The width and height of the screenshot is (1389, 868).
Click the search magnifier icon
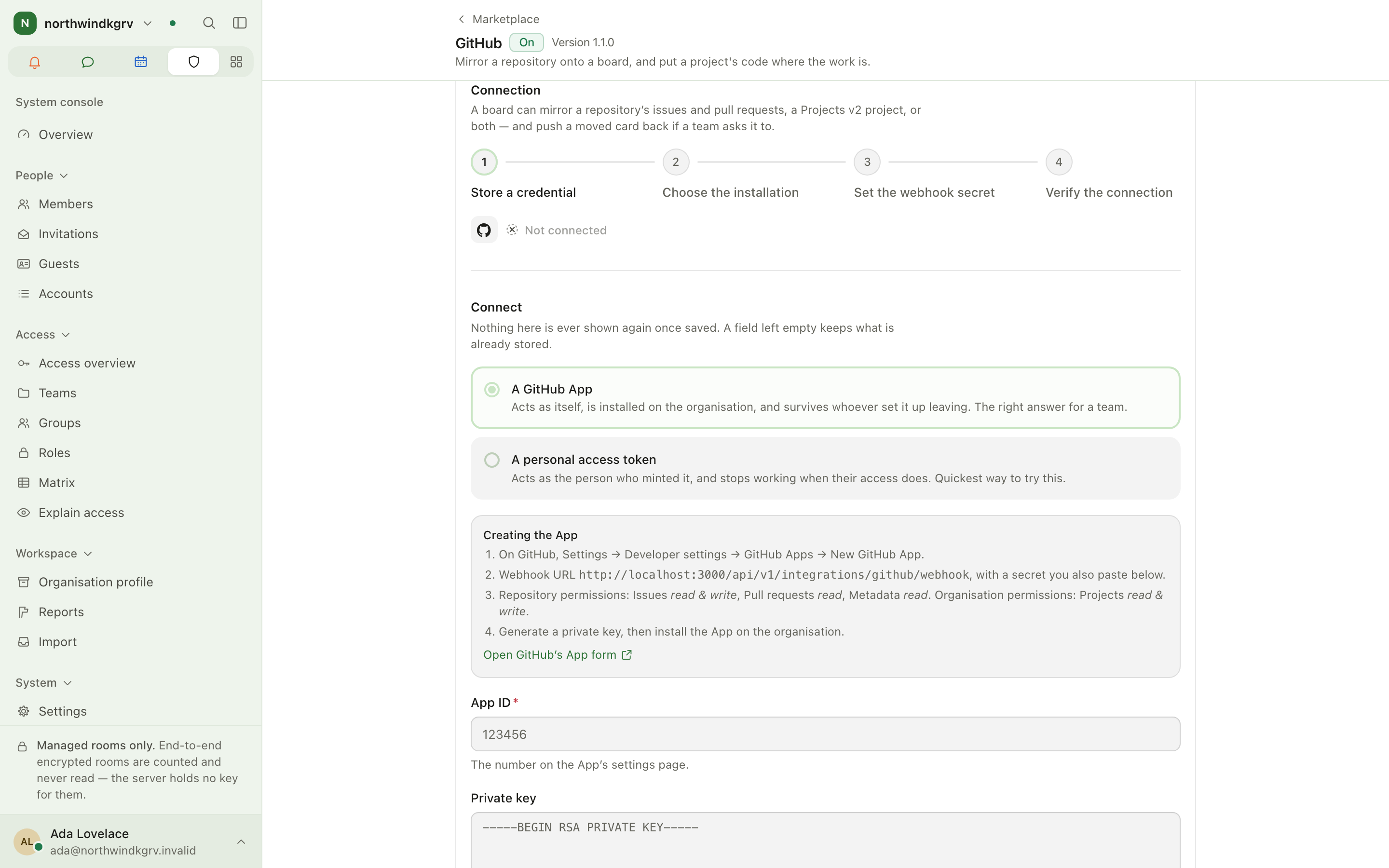[209, 23]
